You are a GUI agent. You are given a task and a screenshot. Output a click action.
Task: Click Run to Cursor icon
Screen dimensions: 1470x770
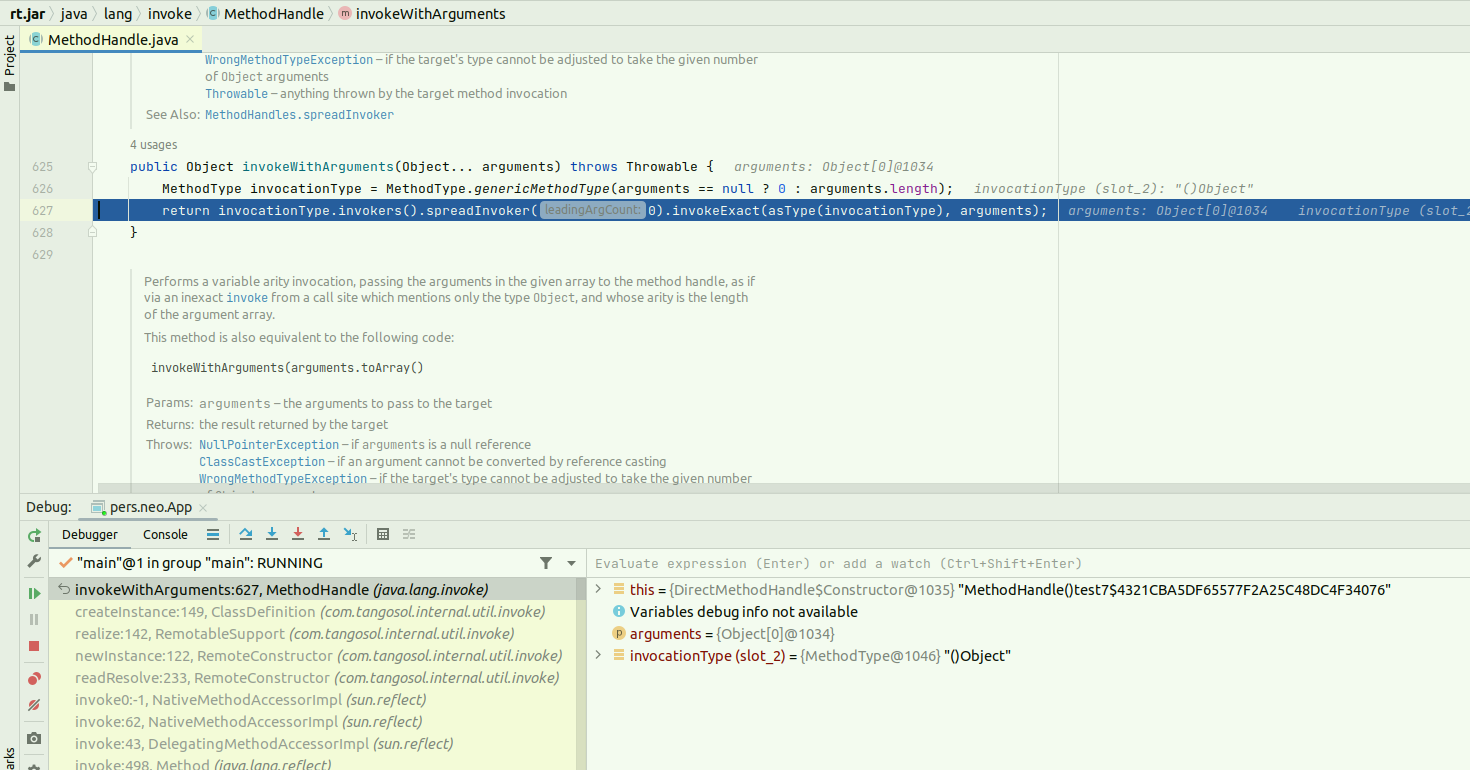tap(350, 535)
